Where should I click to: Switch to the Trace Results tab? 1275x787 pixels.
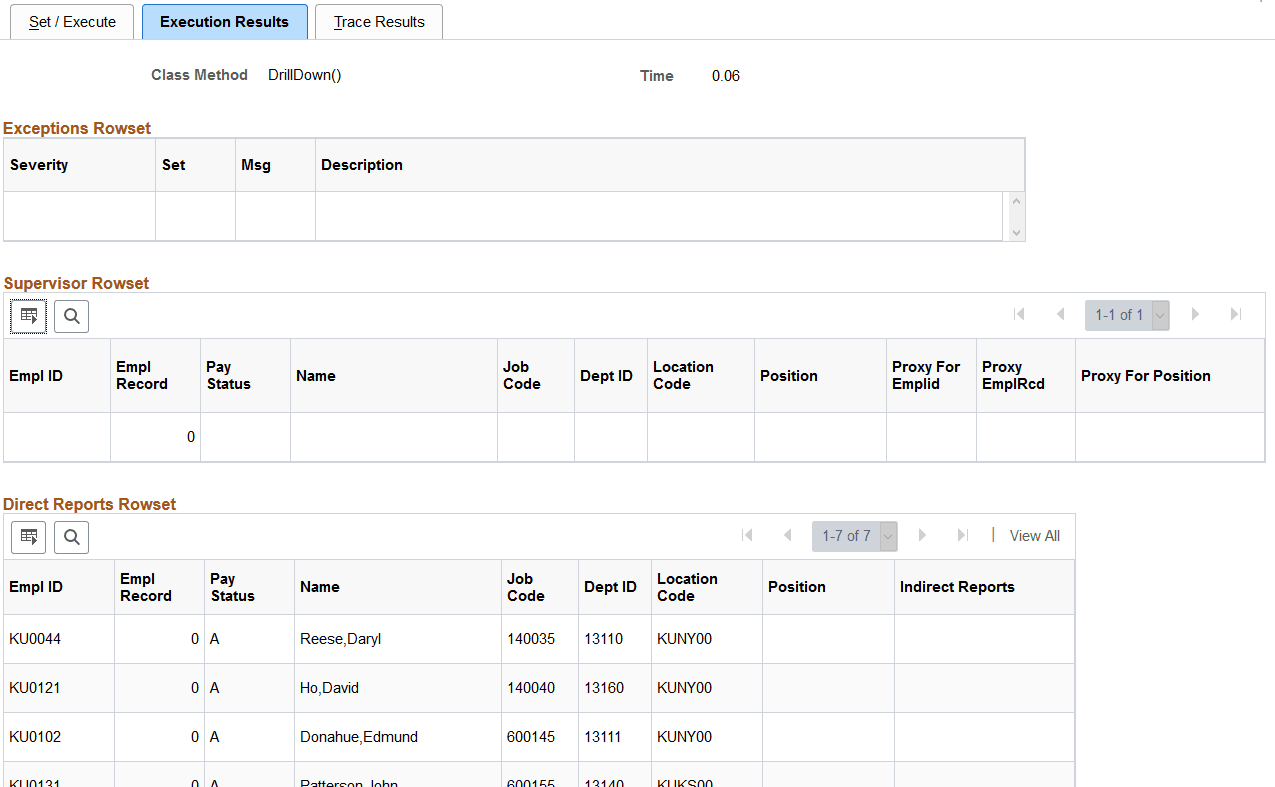[x=378, y=21]
